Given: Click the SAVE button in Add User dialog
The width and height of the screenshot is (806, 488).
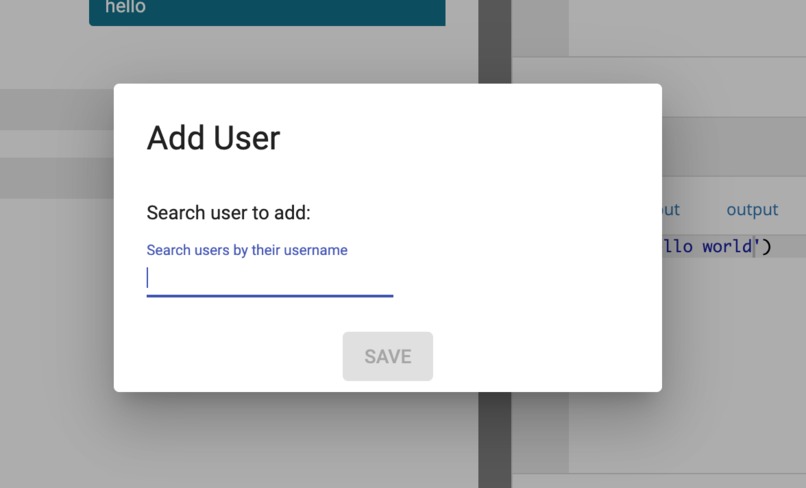Looking at the screenshot, I should click(x=388, y=356).
